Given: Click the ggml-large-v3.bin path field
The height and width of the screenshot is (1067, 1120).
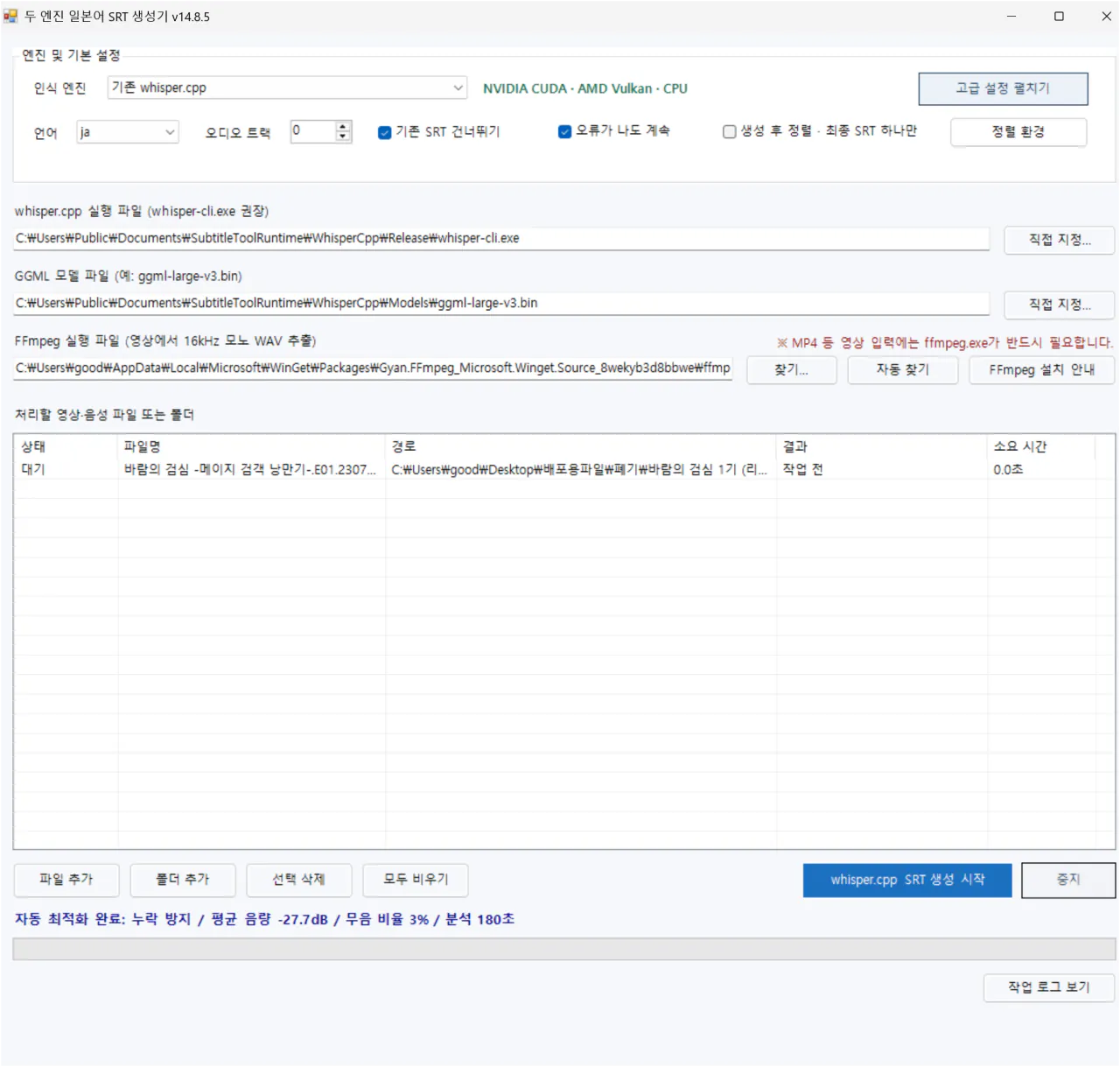Looking at the screenshot, I should click(x=501, y=303).
